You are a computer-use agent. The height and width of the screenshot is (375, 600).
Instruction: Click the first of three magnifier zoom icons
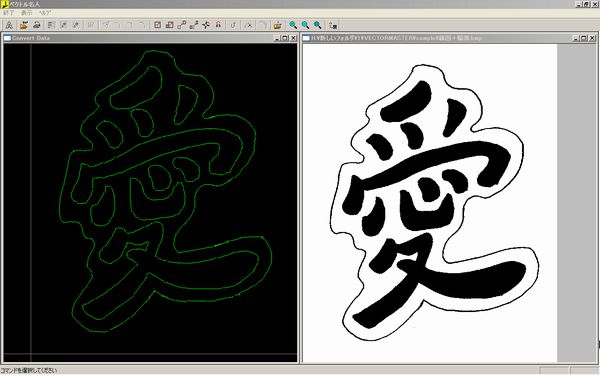[x=293, y=25]
